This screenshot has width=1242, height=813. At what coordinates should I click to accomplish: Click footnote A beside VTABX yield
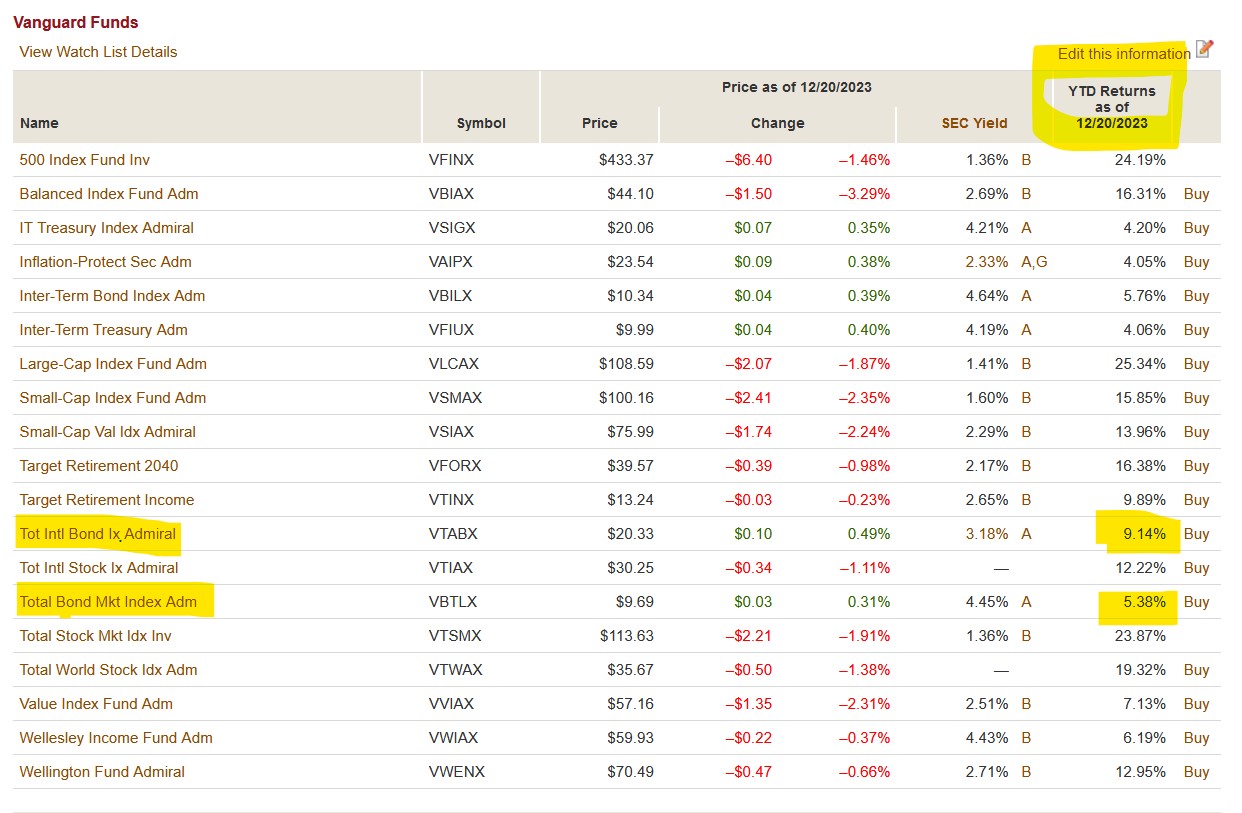click(1026, 534)
